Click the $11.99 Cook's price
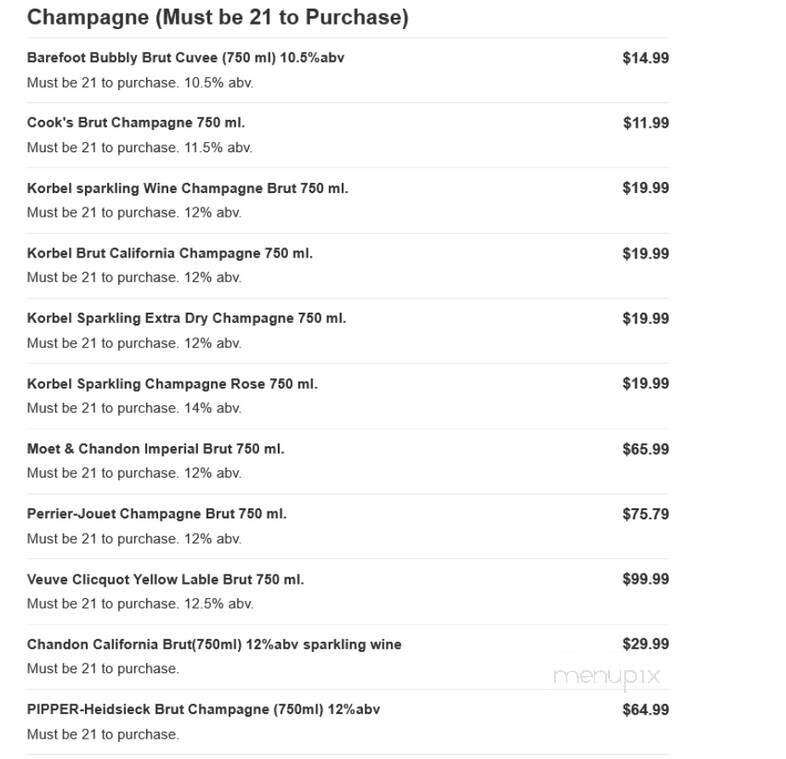Image resolution: width=786 pixels, height=759 pixels. (x=645, y=123)
